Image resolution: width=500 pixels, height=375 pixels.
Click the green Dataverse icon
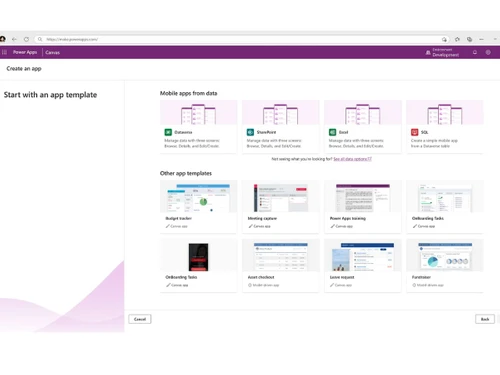[x=168, y=132]
